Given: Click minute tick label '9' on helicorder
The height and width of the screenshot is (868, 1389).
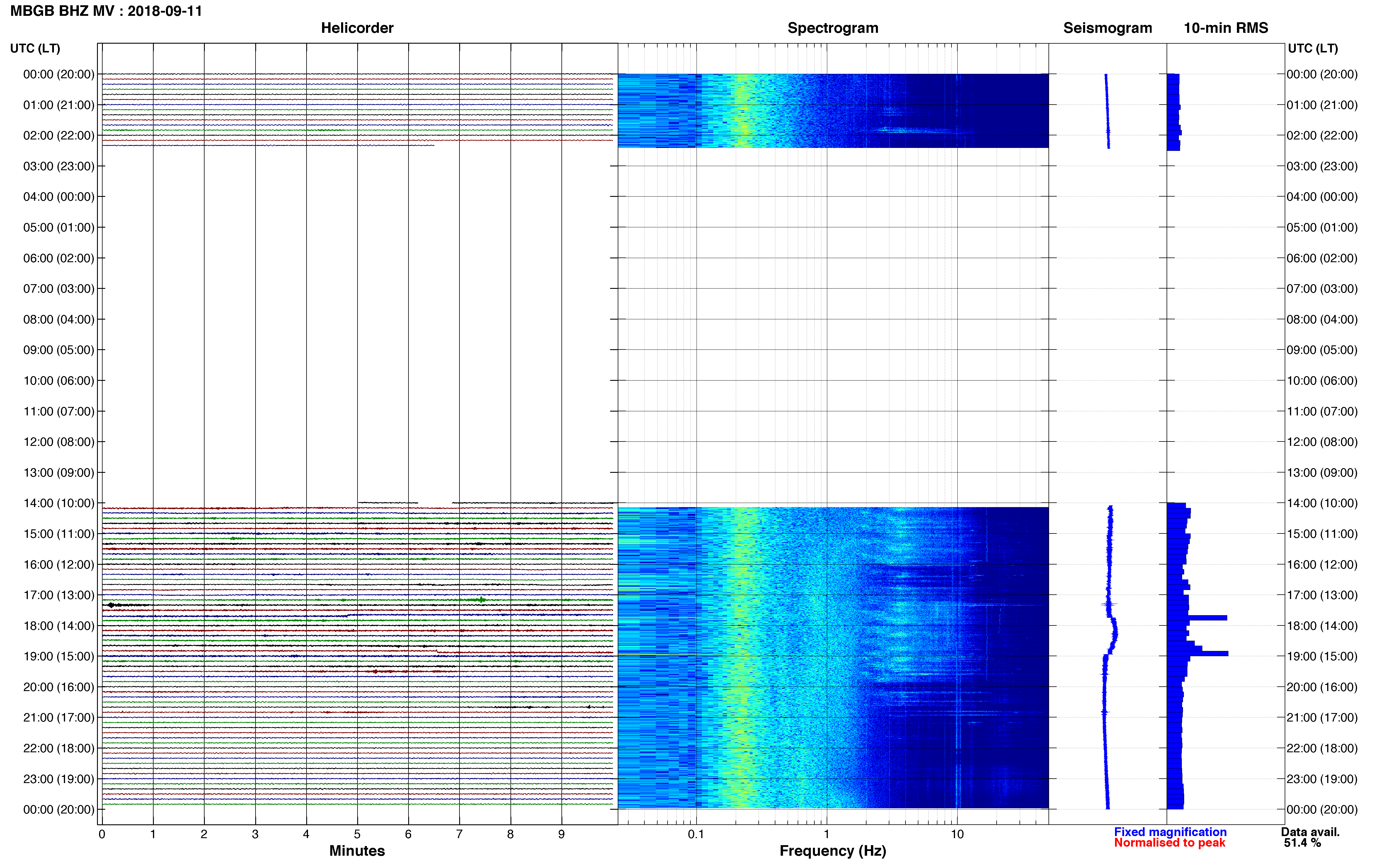Looking at the screenshot, I should (561, 834).
